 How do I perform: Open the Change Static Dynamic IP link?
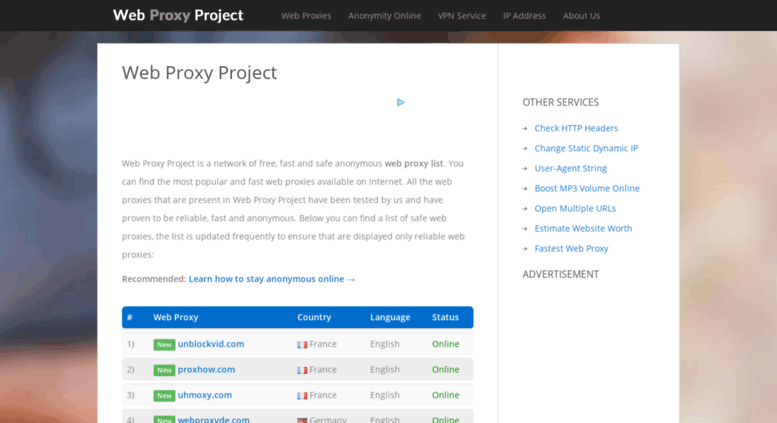pyautogui.click(x=586, y=148)
